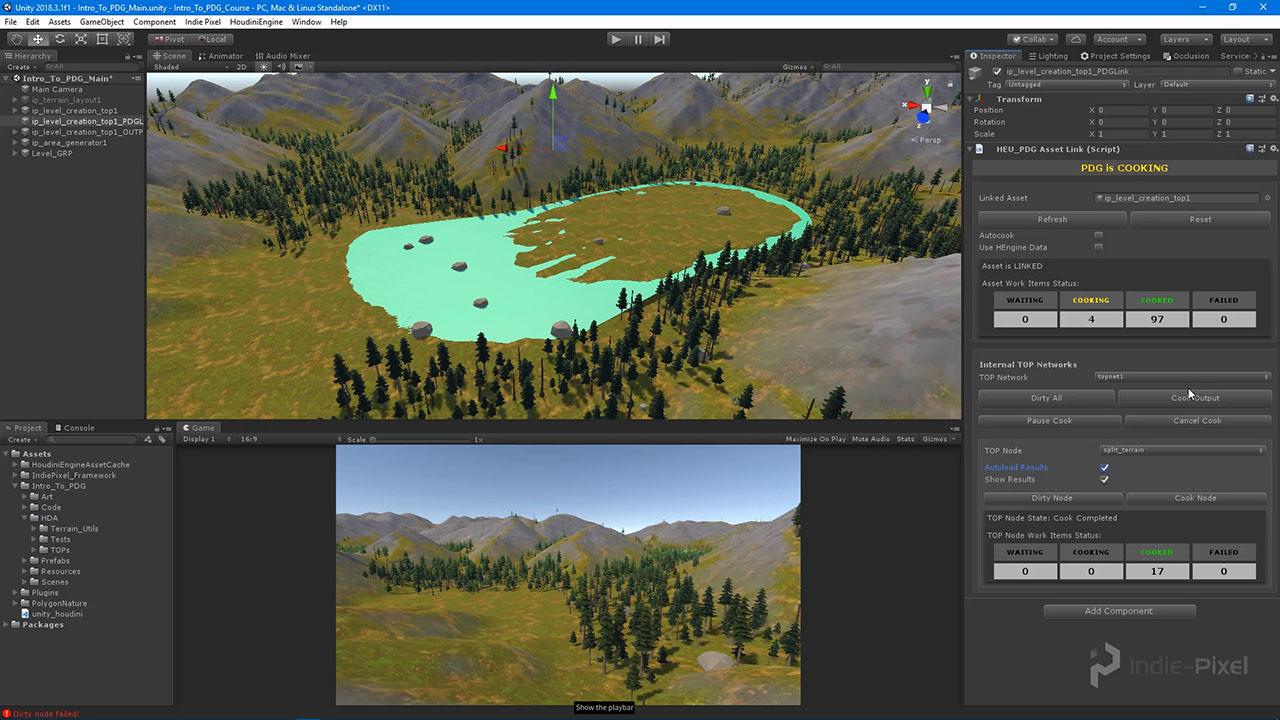This screenshot has width=1280, height=720.
Task: Click the scene orientation gizmo cube
Action: click(x=926, y=107)
